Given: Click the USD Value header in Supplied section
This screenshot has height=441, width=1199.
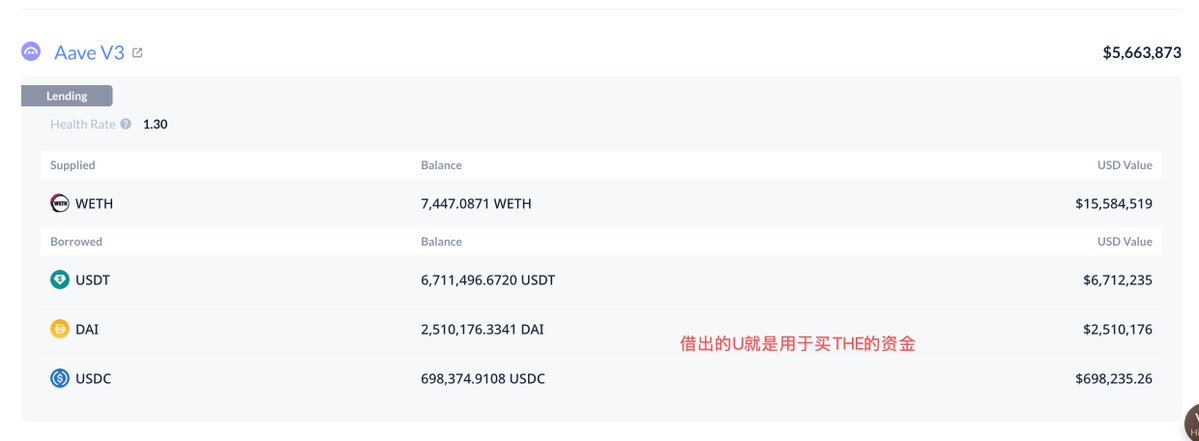Looking at the screenshot, I should click(x=1124, y=165).
